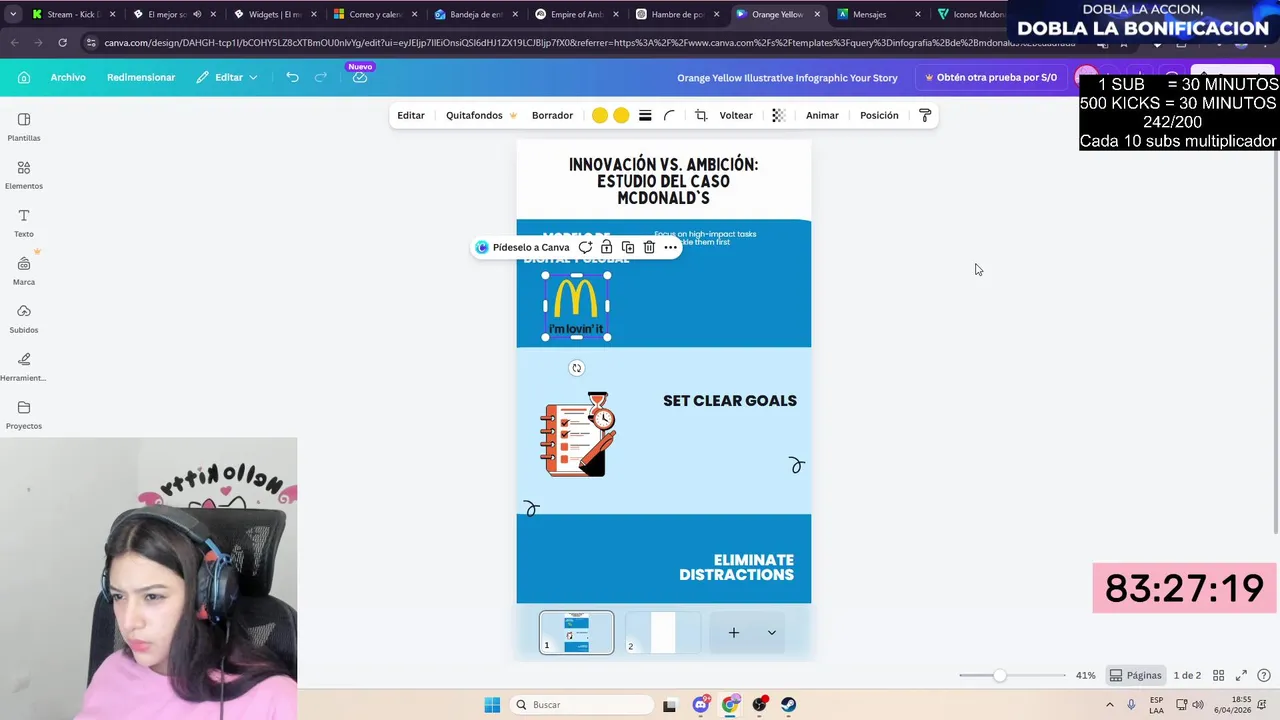
Task: Show hidden system tray icons
Action: click(1109, 705)
